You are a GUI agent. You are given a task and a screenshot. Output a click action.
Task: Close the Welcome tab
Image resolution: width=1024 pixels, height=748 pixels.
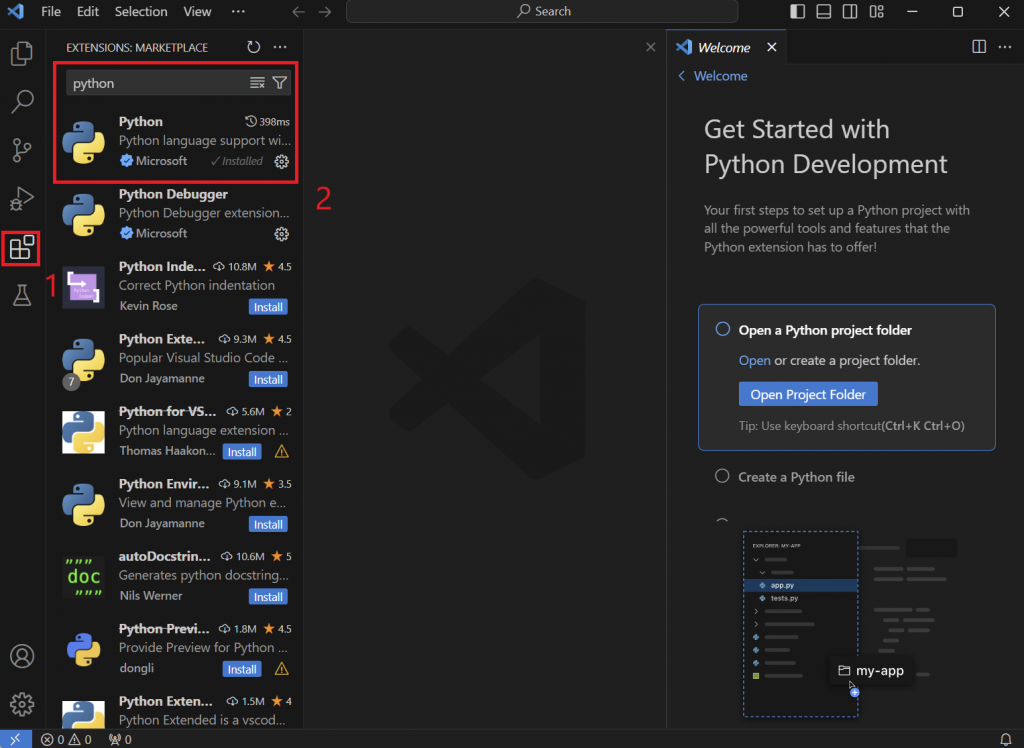[772, 47]
